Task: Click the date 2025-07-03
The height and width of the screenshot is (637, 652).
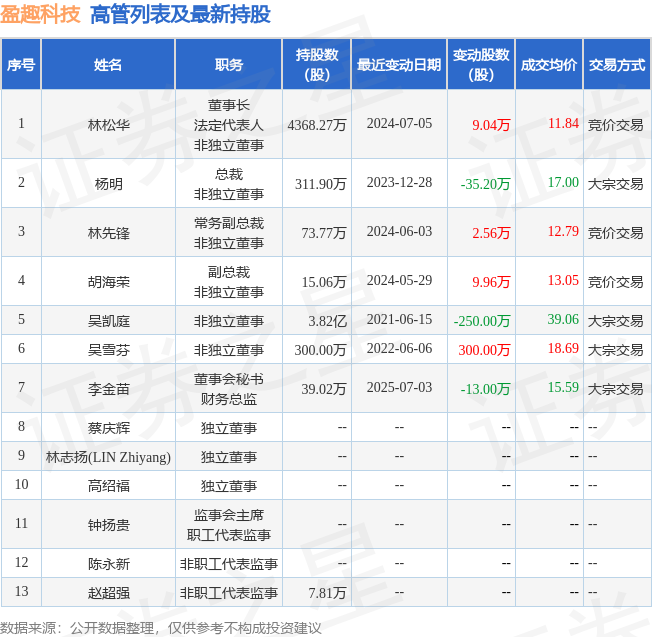Action: click(x=399, y=388)
